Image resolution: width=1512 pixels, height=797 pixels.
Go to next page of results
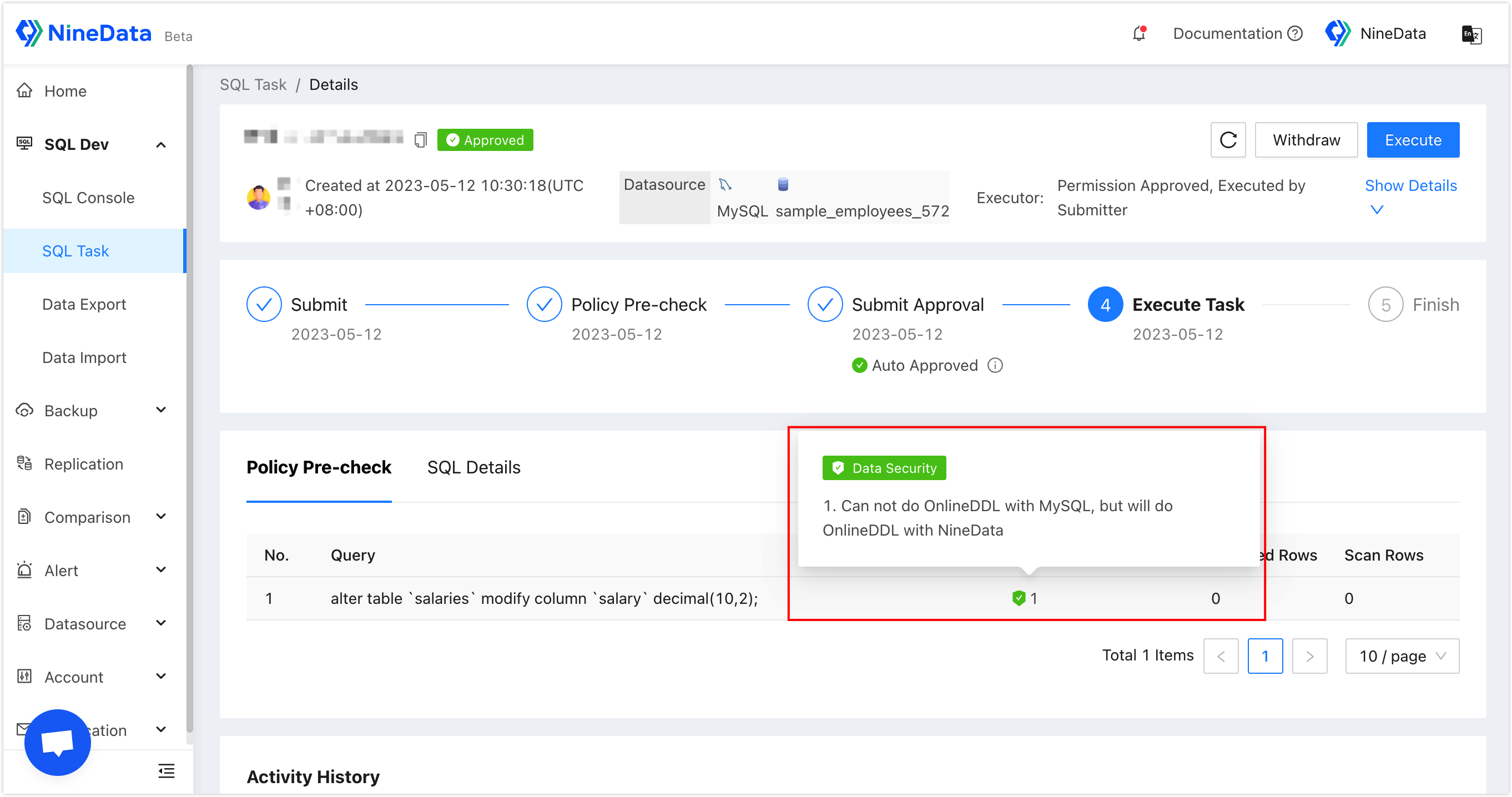tap(1309, 655)
